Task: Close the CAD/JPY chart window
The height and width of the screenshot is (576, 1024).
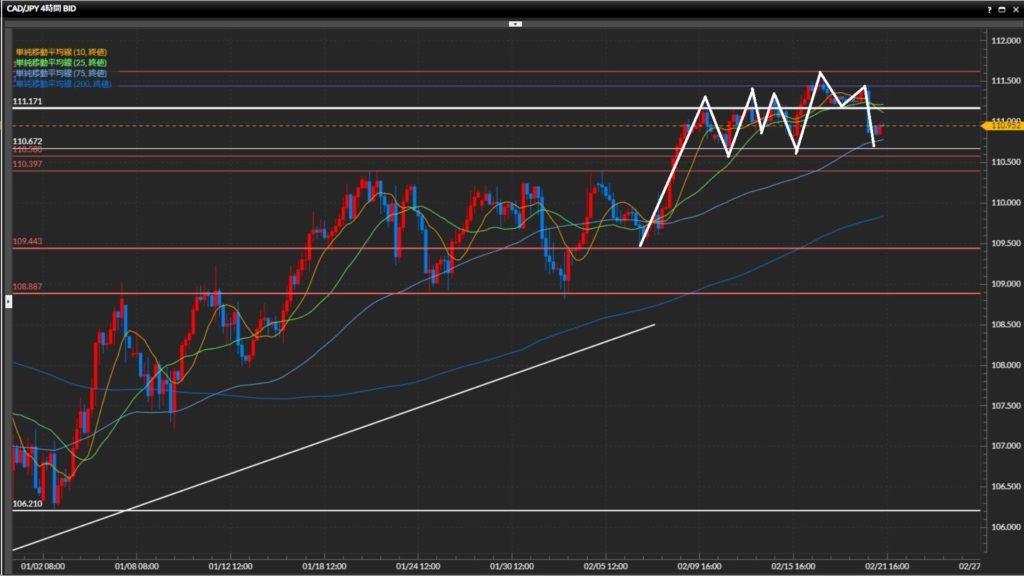Action: (x=1015, y=8)
